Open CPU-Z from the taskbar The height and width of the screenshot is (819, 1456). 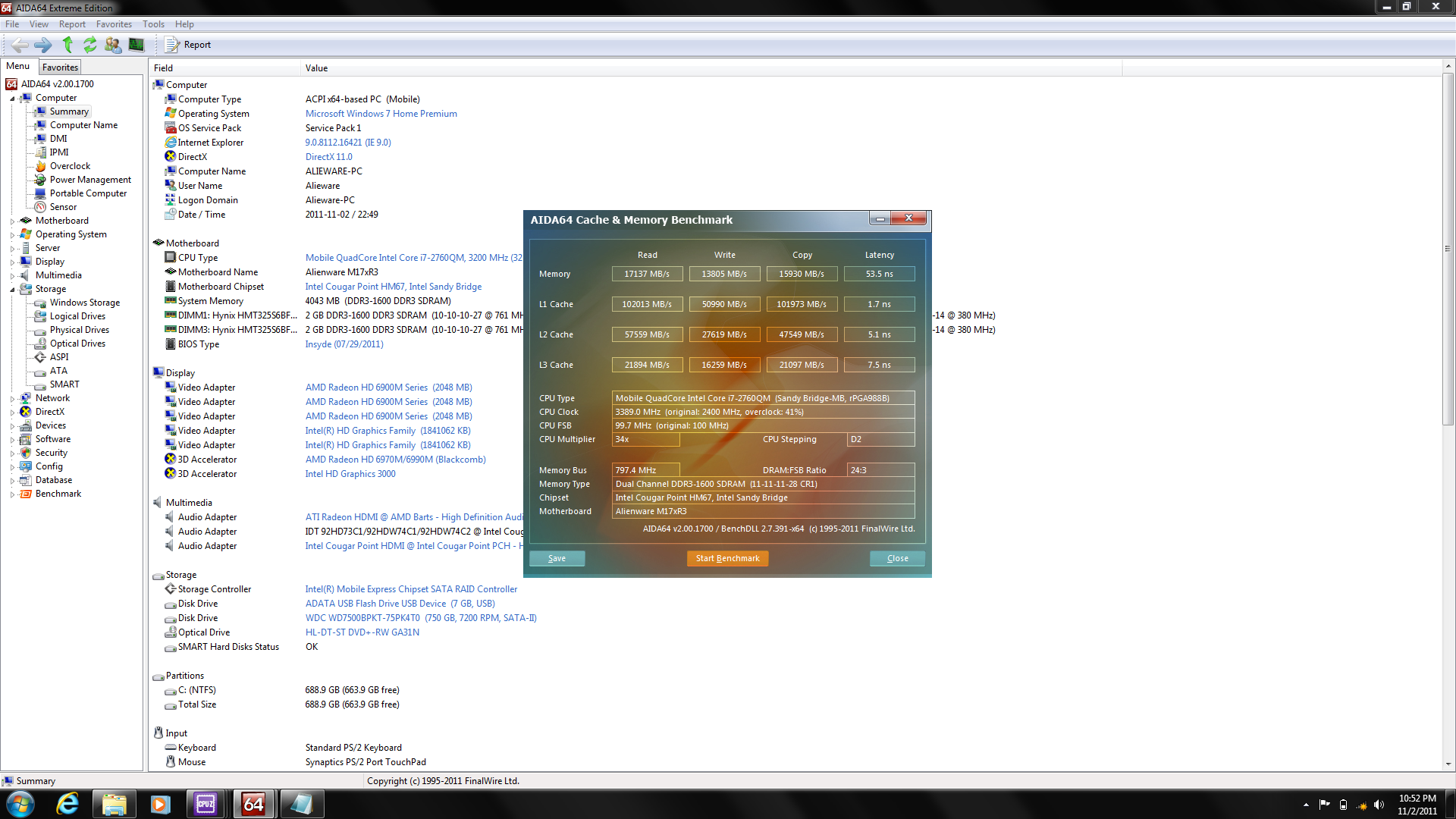pos(206,804)
